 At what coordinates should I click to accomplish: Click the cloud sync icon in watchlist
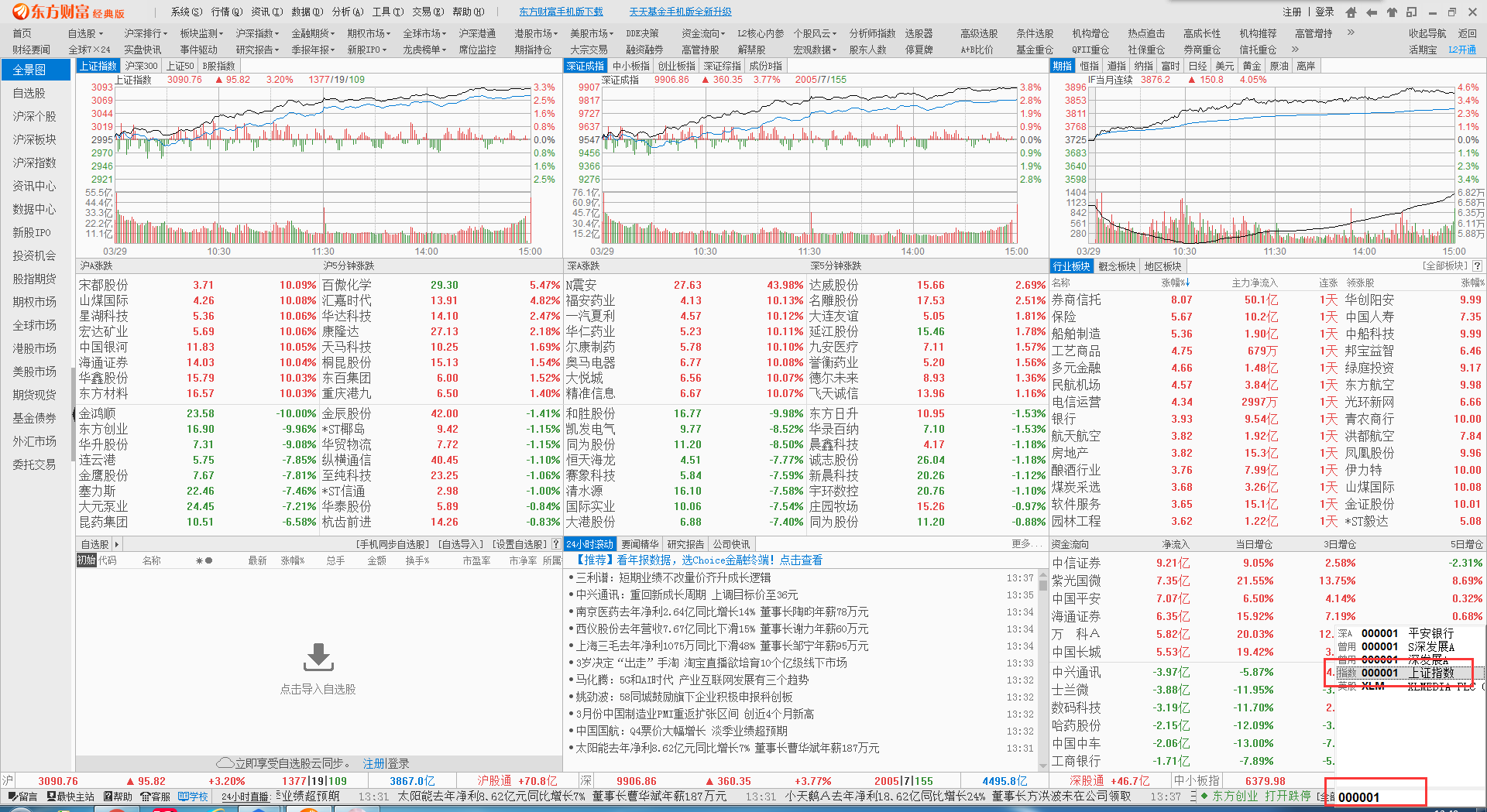[225, 763]
